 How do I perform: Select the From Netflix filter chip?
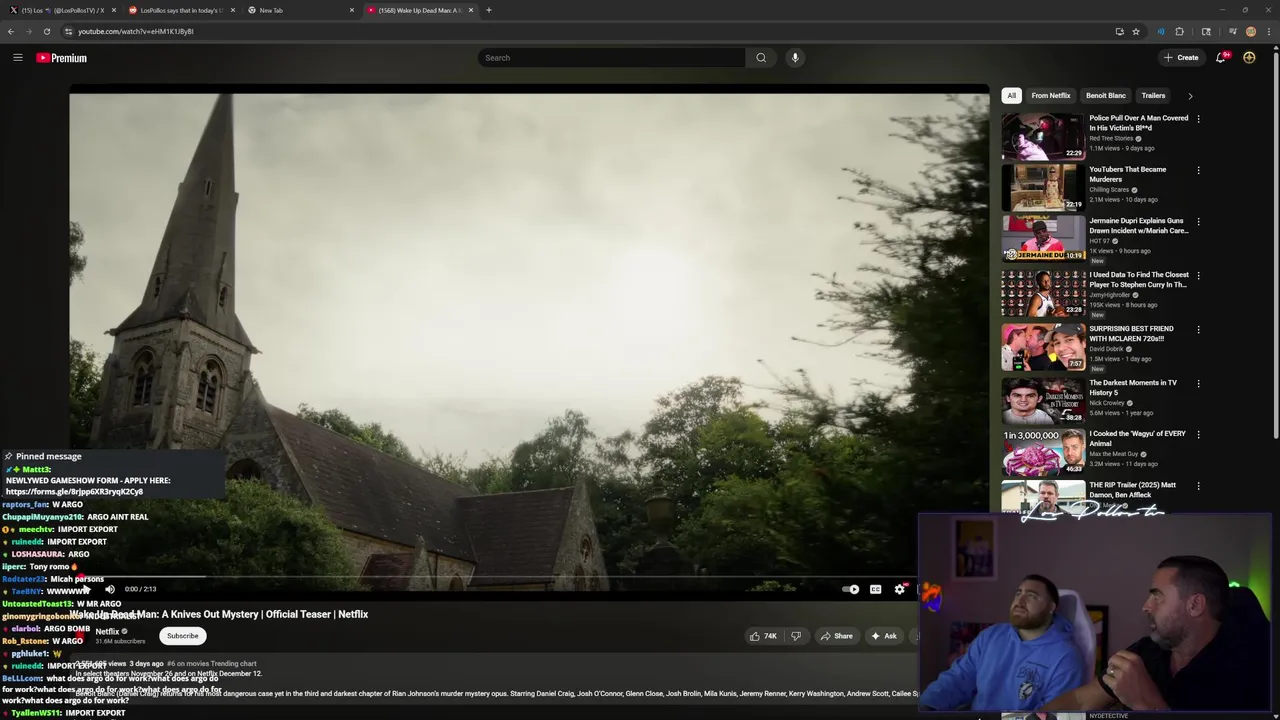coord(1051,96)
